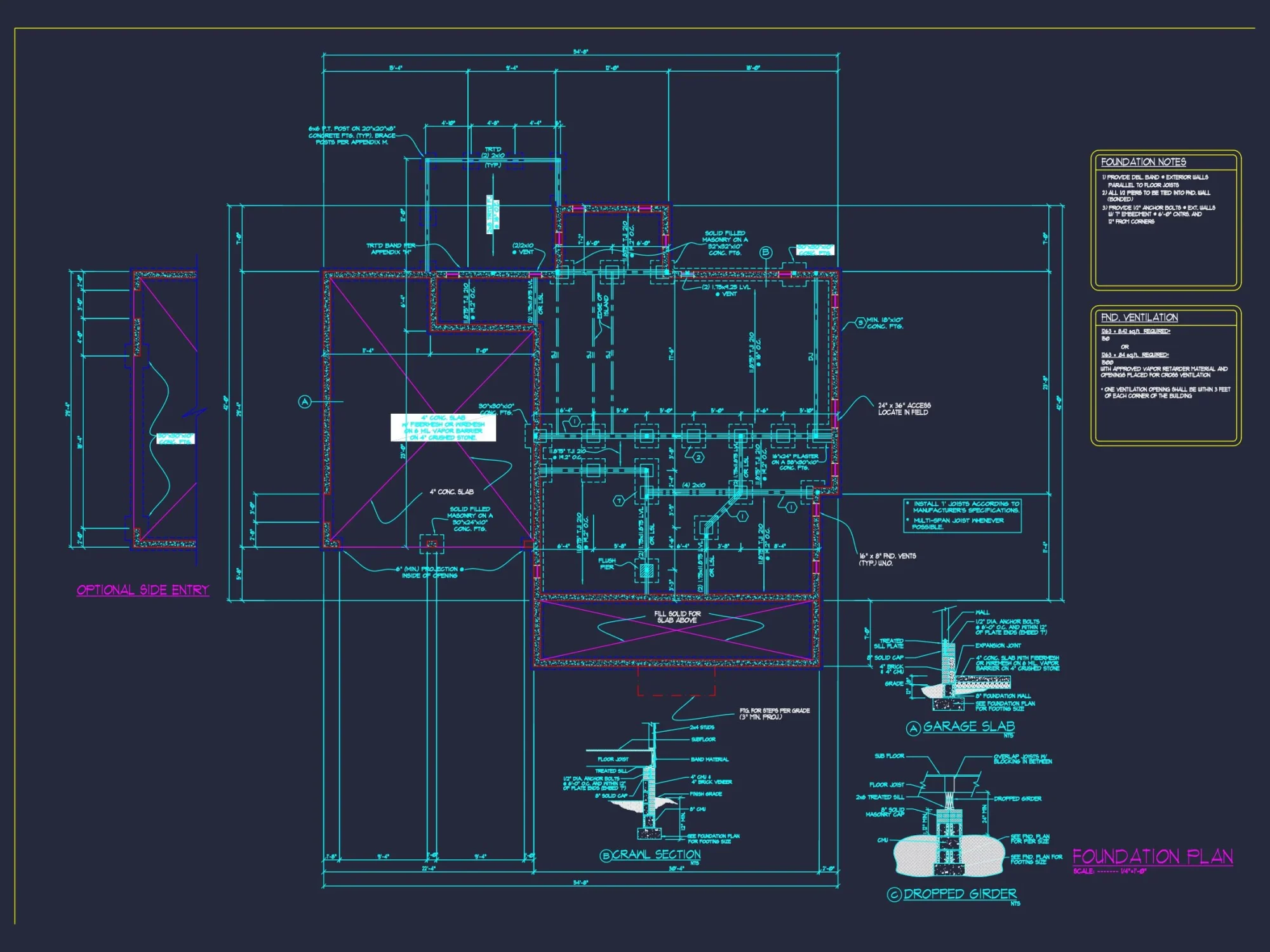The height and width of the screenshot is (952, 1270).
Task: Select the hexagon 7 pier marker
Action: (619, 501)
